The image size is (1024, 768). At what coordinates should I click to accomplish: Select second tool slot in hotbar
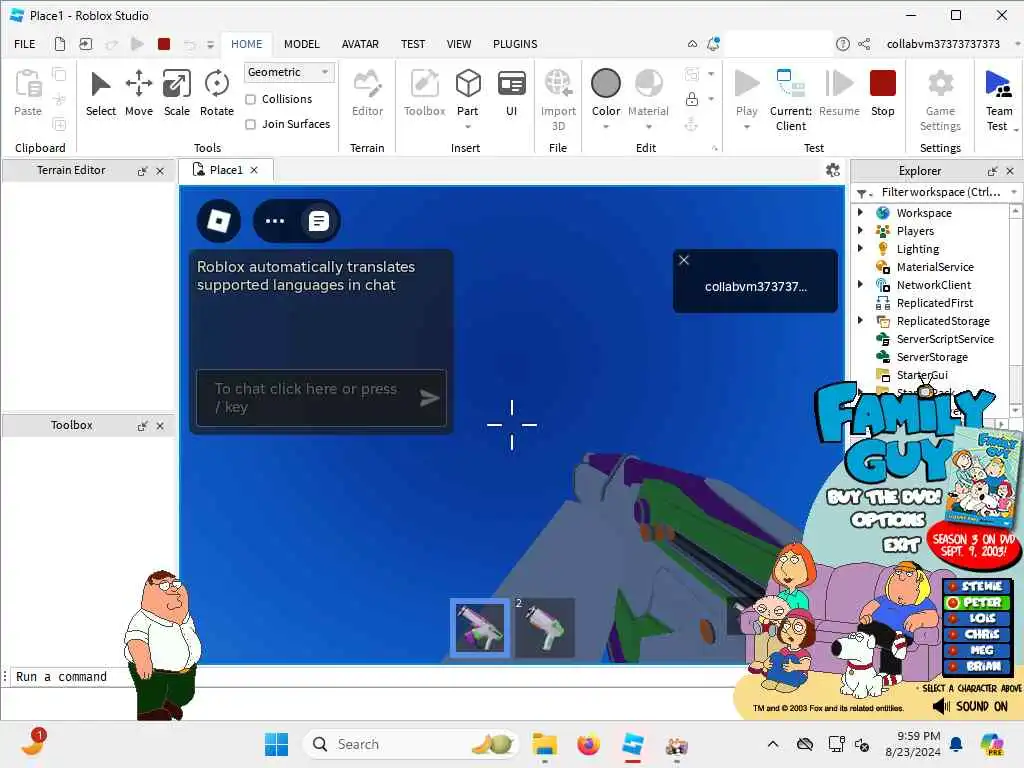tap(545, 628)
